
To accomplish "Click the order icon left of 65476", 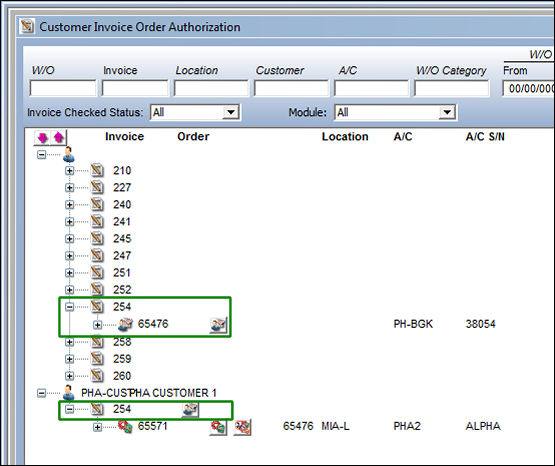I will click(125, 324).
